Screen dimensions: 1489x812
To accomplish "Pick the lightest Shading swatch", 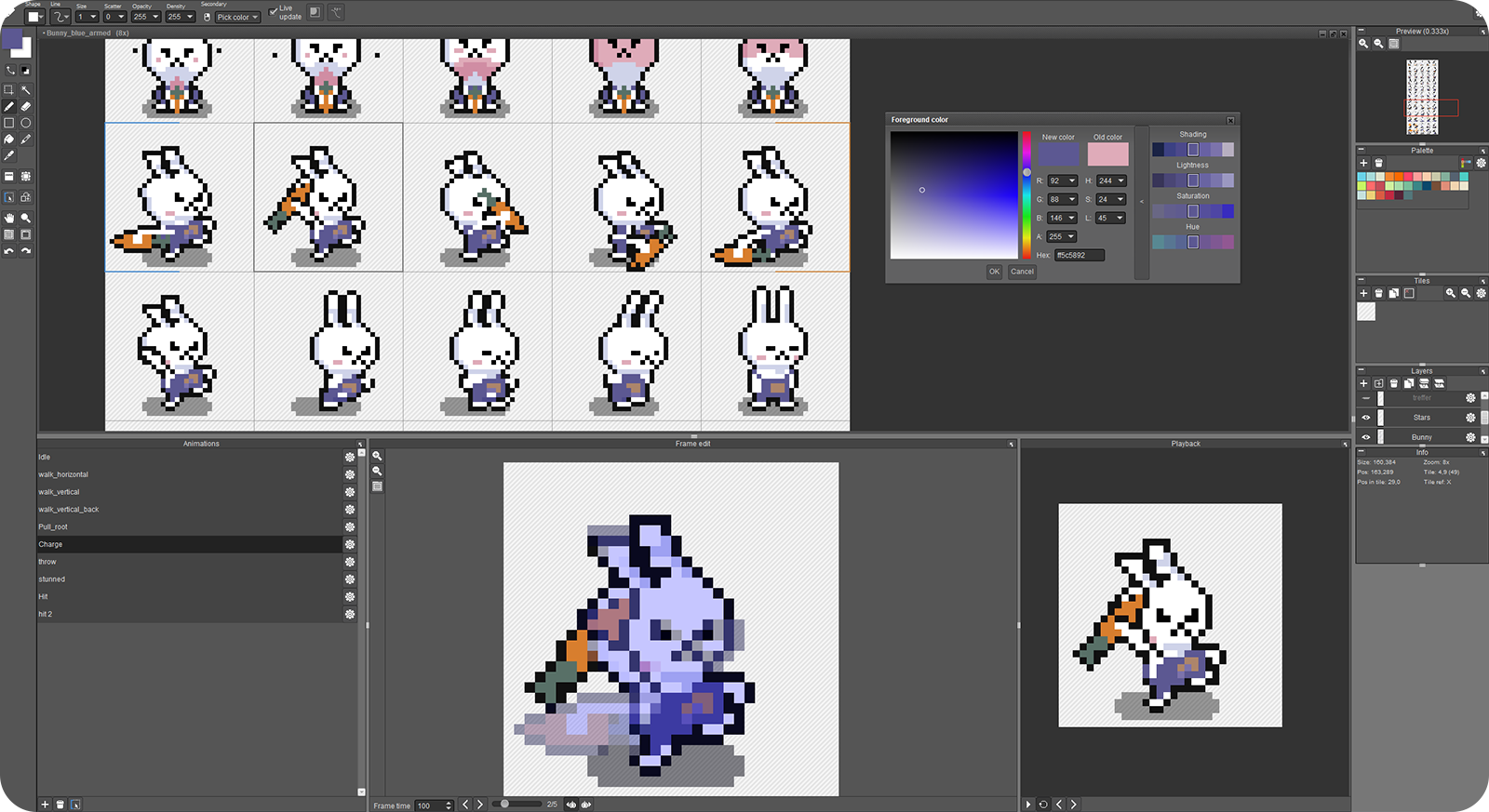I will click(1227, 150).
